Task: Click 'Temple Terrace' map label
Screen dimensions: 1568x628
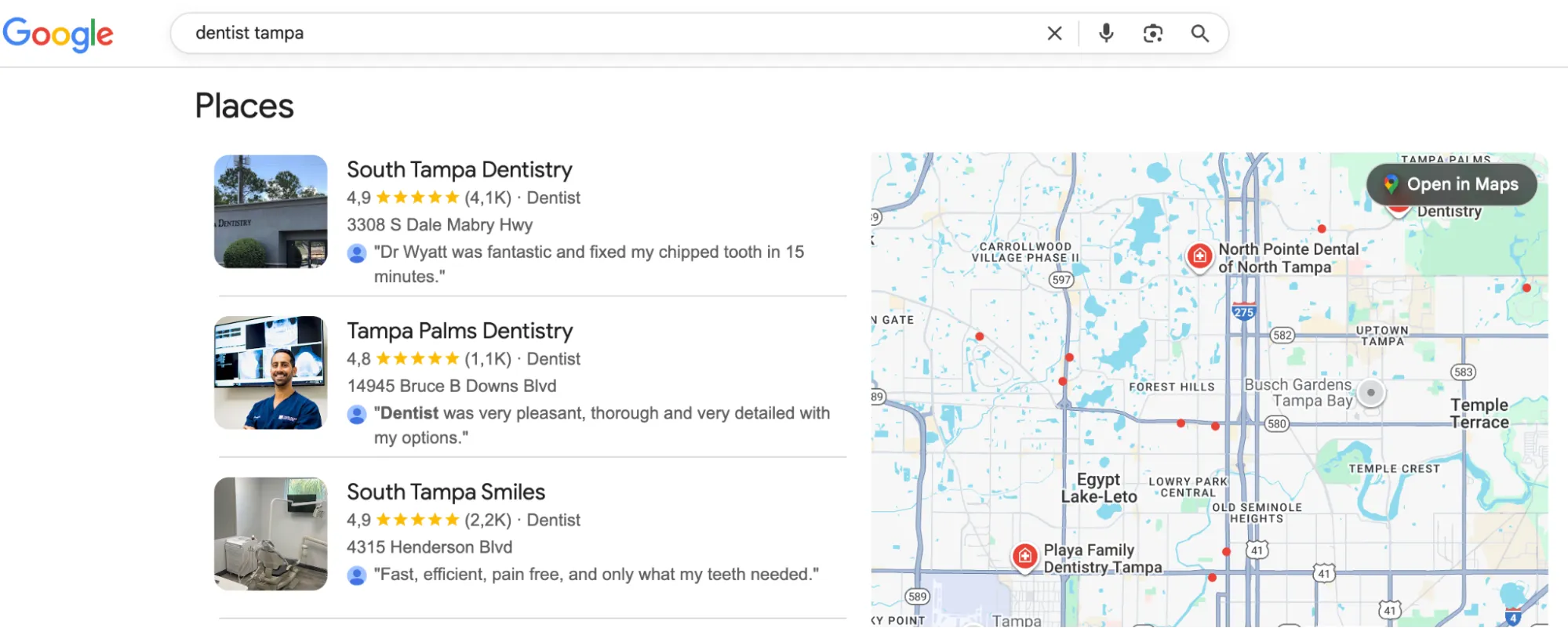Action: click(1479, 413)
